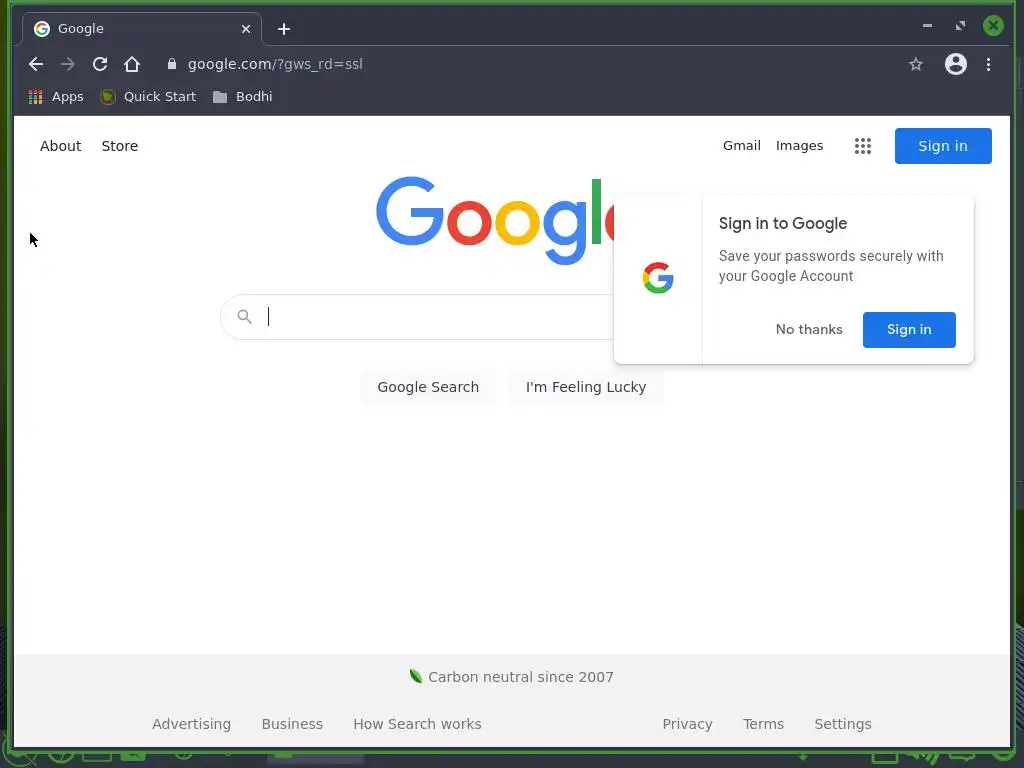This screenshot has height=768, width=1024.
Task: Click the top-right Sign in button
Action: tap(943, 146)
